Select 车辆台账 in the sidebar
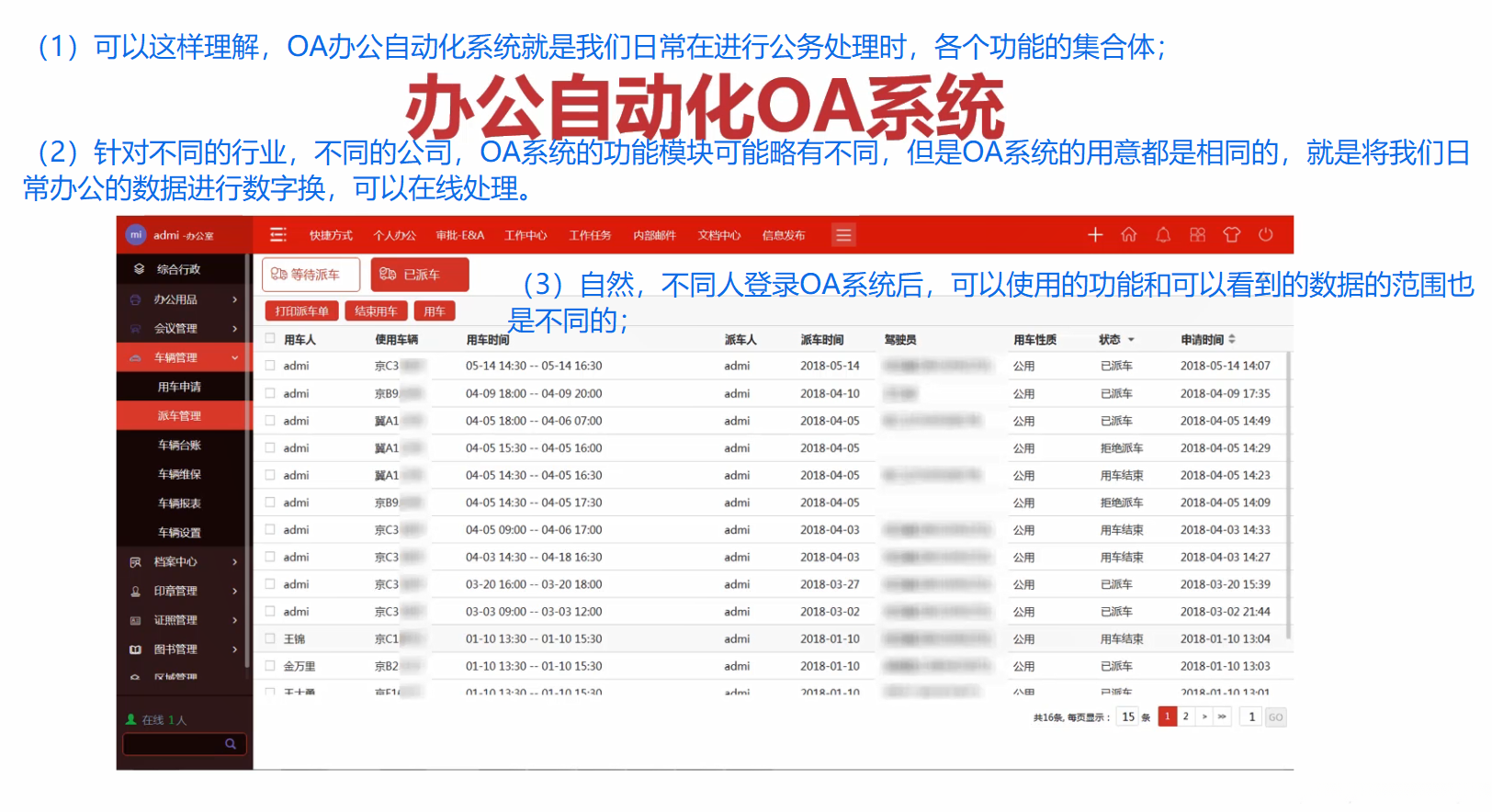Image resolution: width=1492 pixels, height=812 pixels. tap(180, 445)
